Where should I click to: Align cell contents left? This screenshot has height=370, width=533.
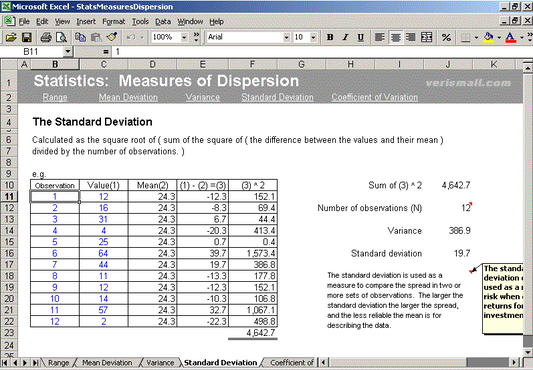(380, 37)
